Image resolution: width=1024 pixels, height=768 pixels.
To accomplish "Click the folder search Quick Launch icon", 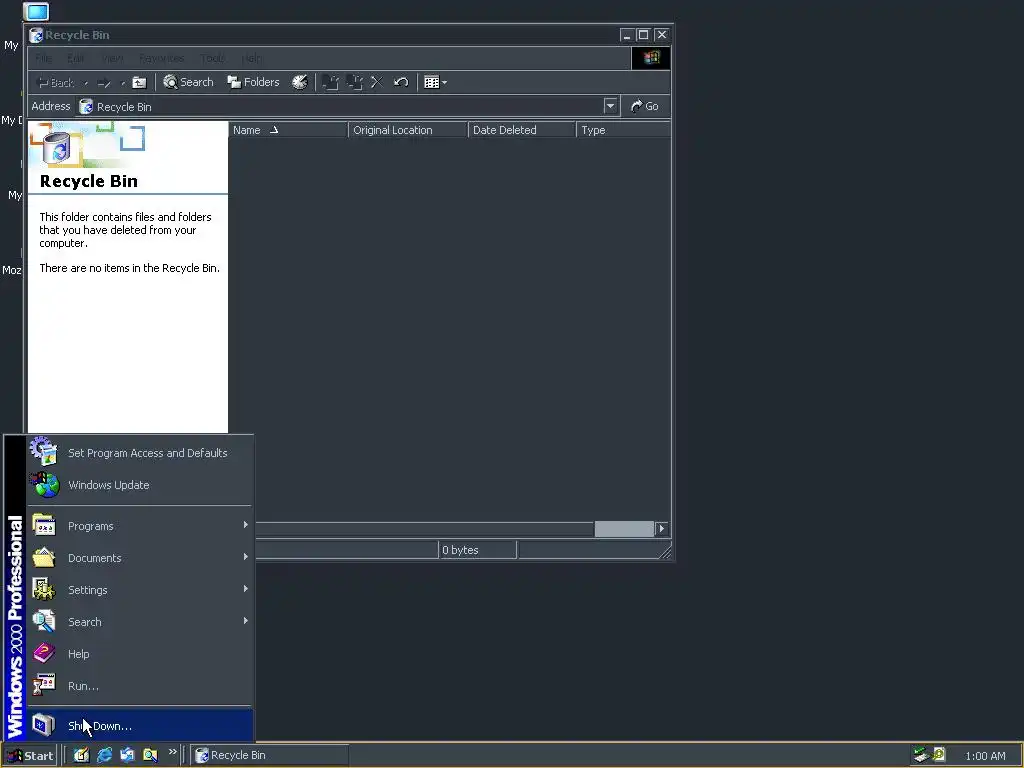I will 150,755.
